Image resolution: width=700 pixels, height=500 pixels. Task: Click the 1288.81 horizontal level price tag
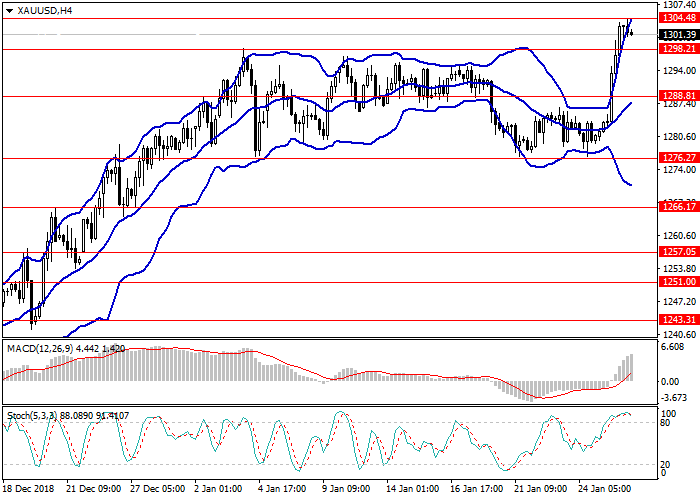675,96
